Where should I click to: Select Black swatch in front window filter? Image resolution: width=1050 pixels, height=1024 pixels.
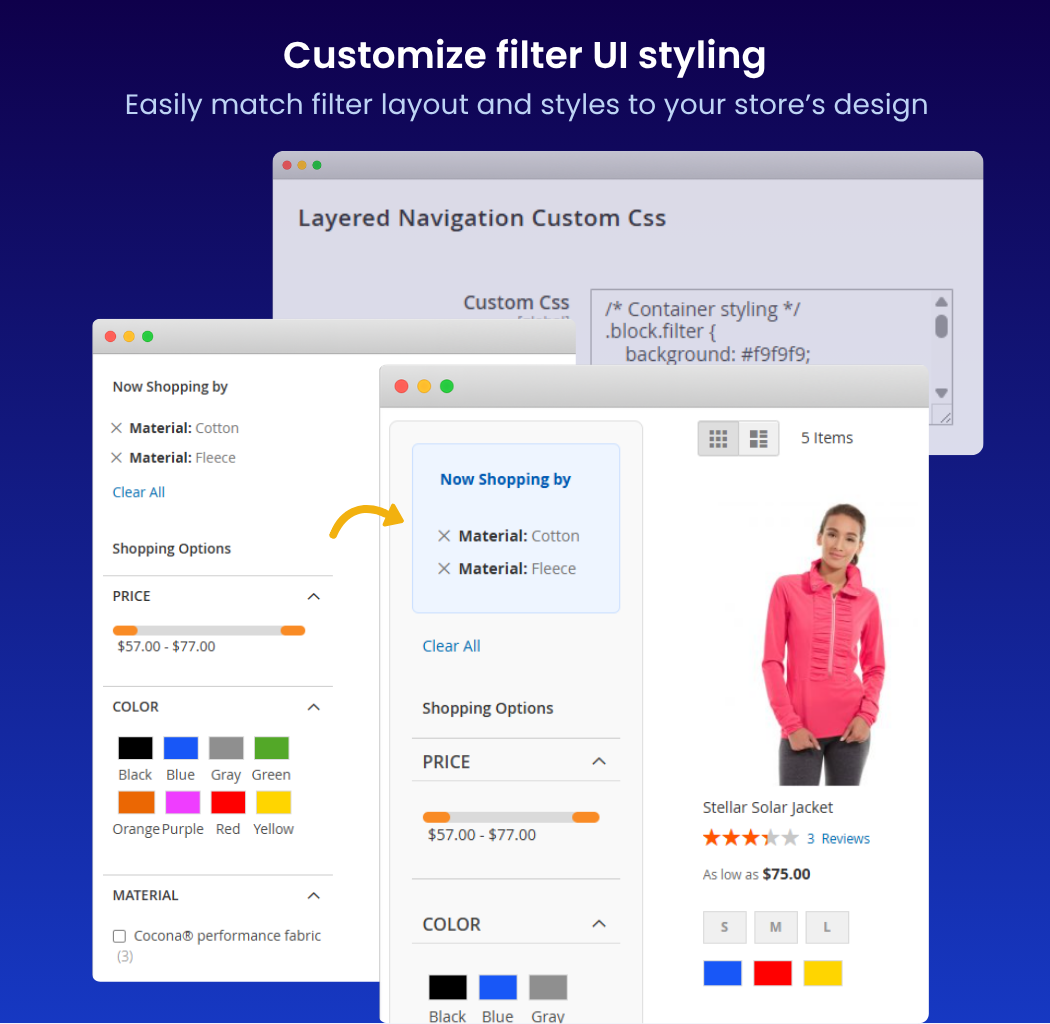447,987
